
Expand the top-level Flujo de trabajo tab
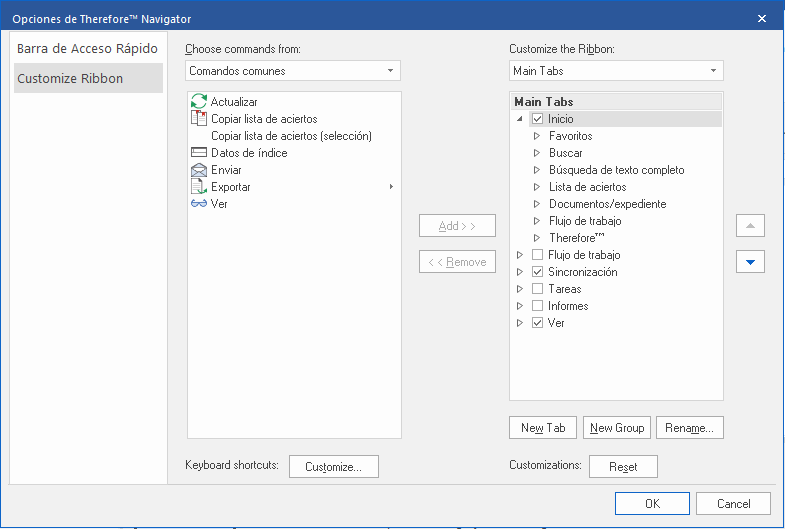520,255
